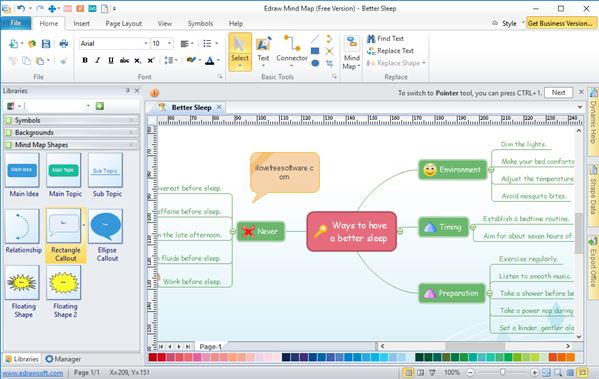
Task: Select the Rectangle Callout shape
Action: tap(65, 236)
